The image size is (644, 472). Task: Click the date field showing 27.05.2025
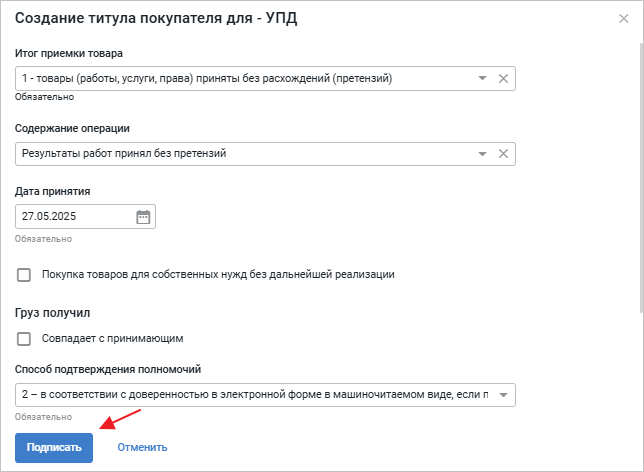point(72,216)
